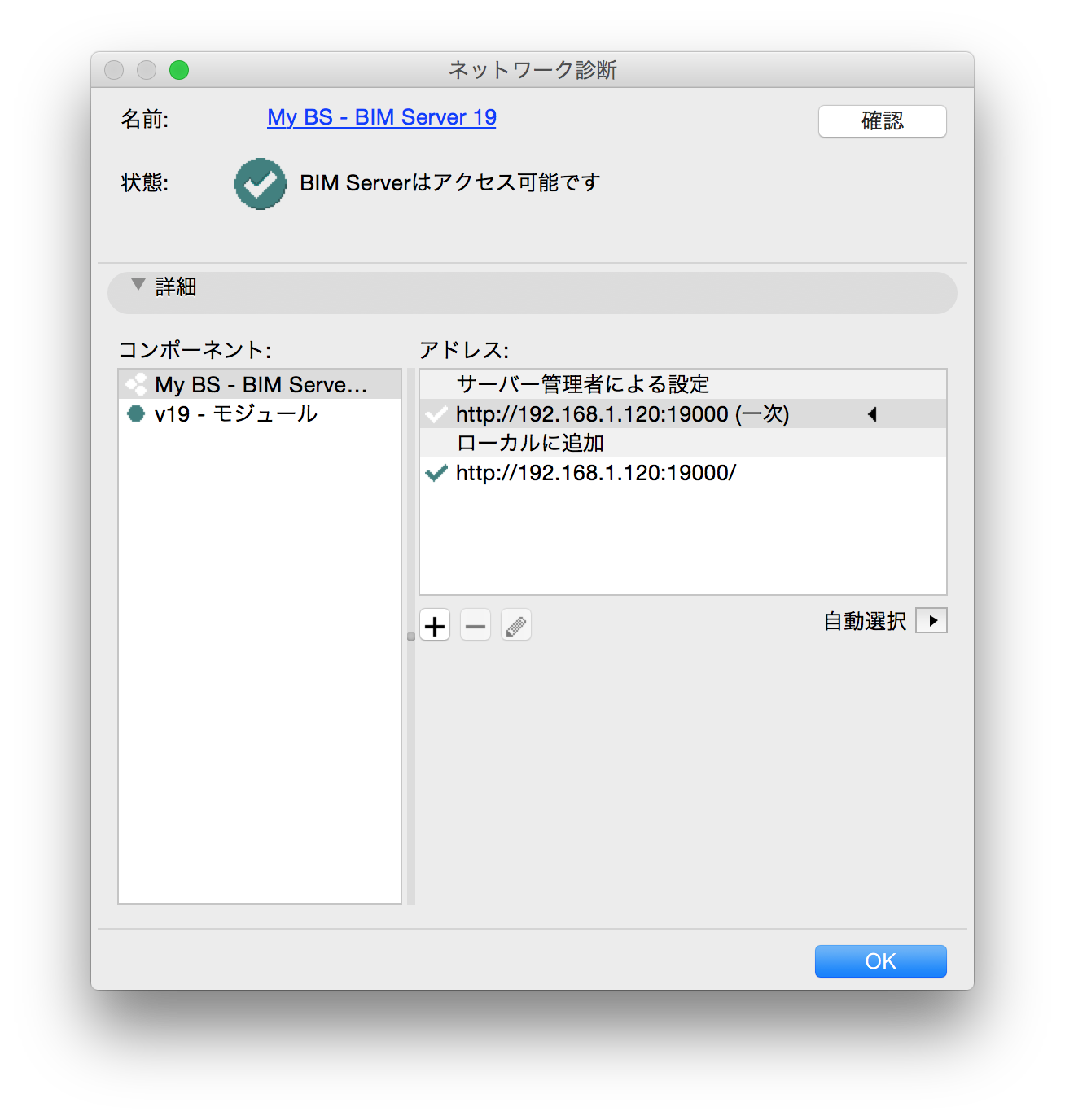Click the splitter handle between the two panels
Screen dimensions: 1065x1120
click(x=410, y=637)
